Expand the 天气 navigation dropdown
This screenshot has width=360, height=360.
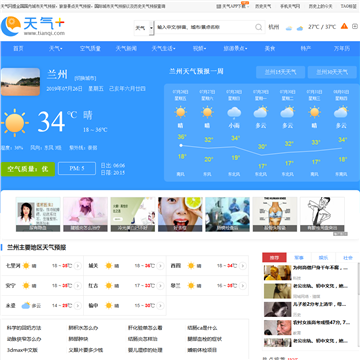[56, 49]
